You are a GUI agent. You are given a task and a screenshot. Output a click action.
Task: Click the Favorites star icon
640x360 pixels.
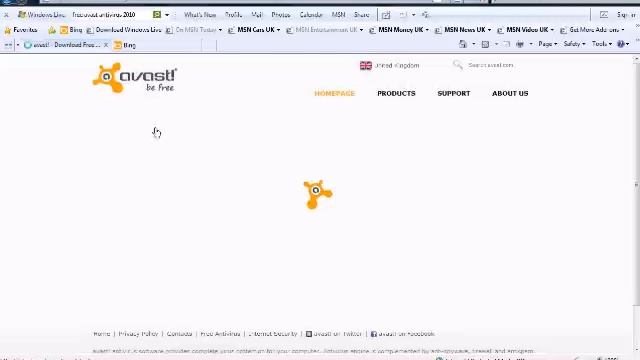coord(7,30)
